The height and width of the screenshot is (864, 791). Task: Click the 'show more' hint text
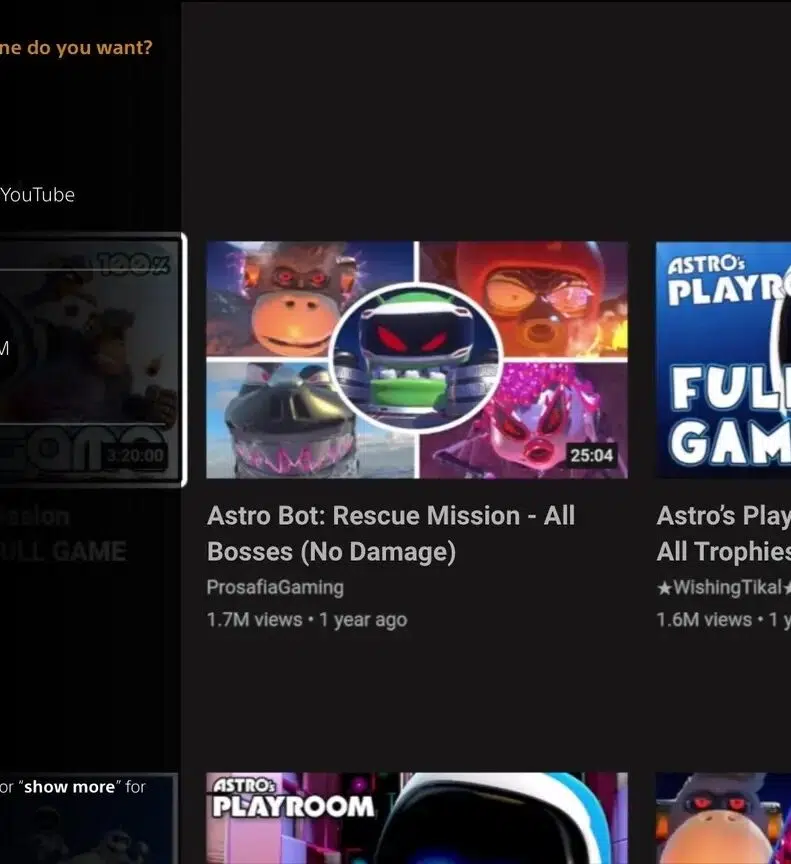69,787
